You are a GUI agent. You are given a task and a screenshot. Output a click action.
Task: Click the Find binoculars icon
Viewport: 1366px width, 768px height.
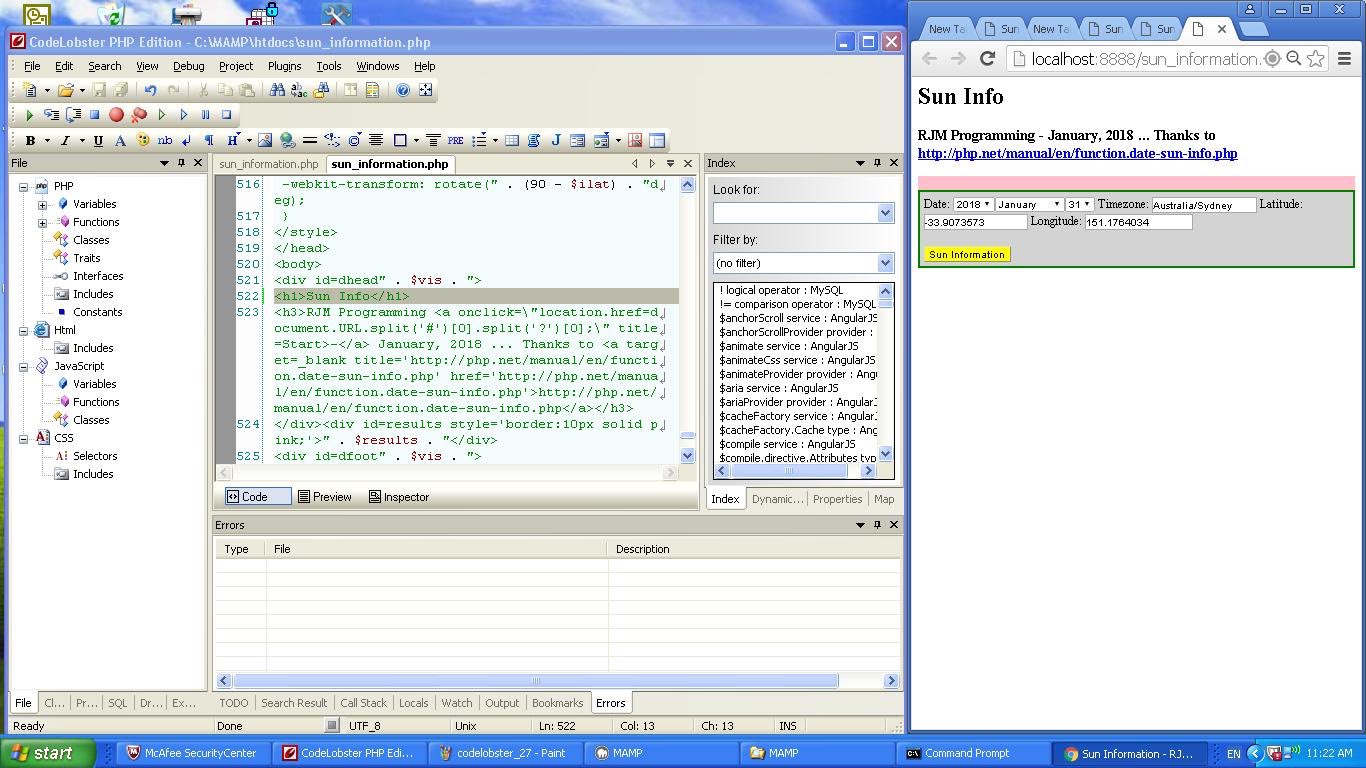click(277, 90)
